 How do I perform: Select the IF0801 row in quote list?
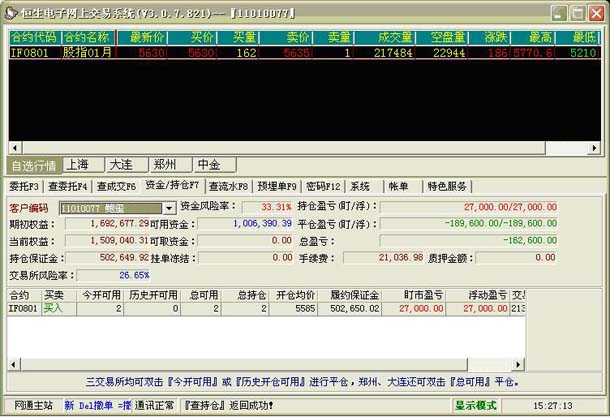point(305,53)
